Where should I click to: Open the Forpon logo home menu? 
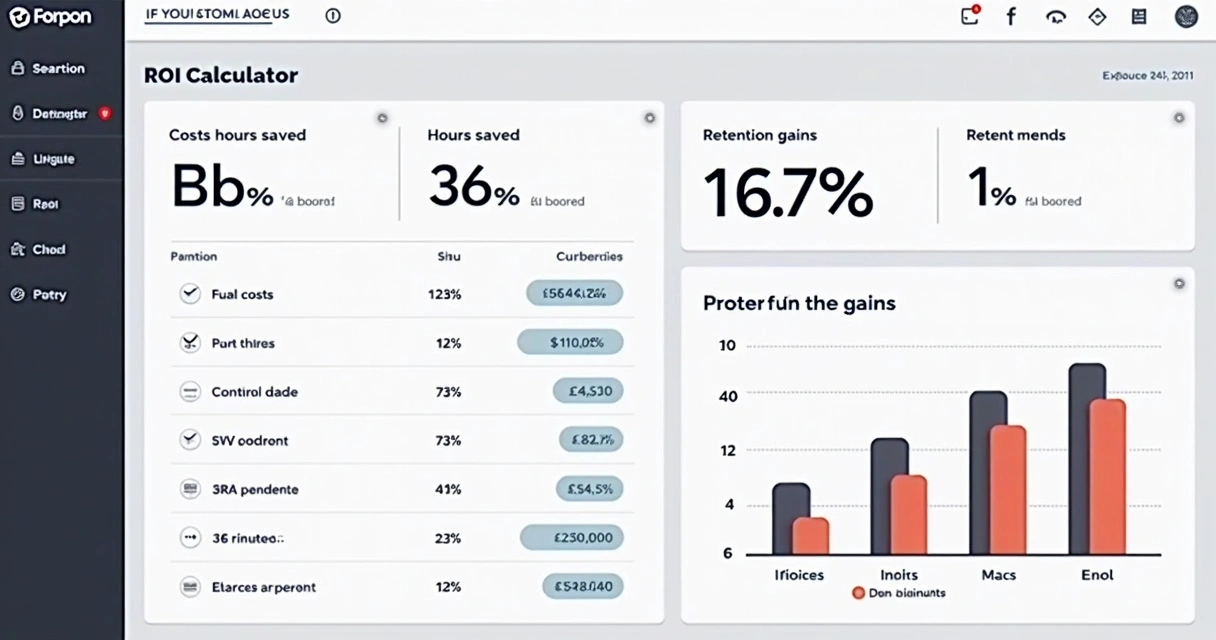(x=52, y=17)
